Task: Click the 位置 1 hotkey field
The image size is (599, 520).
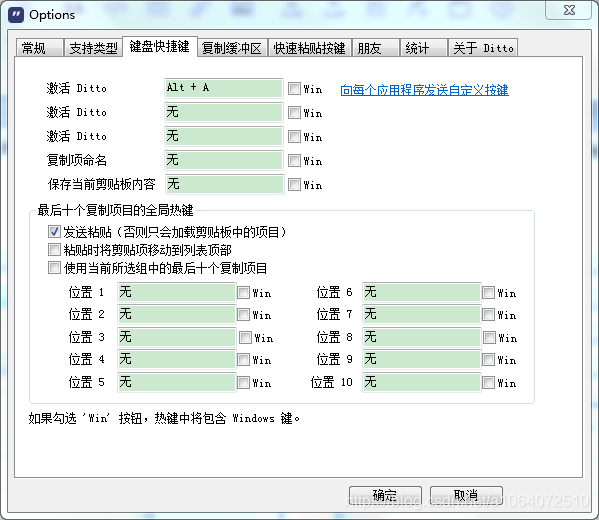Action: (x=176, y=293)
